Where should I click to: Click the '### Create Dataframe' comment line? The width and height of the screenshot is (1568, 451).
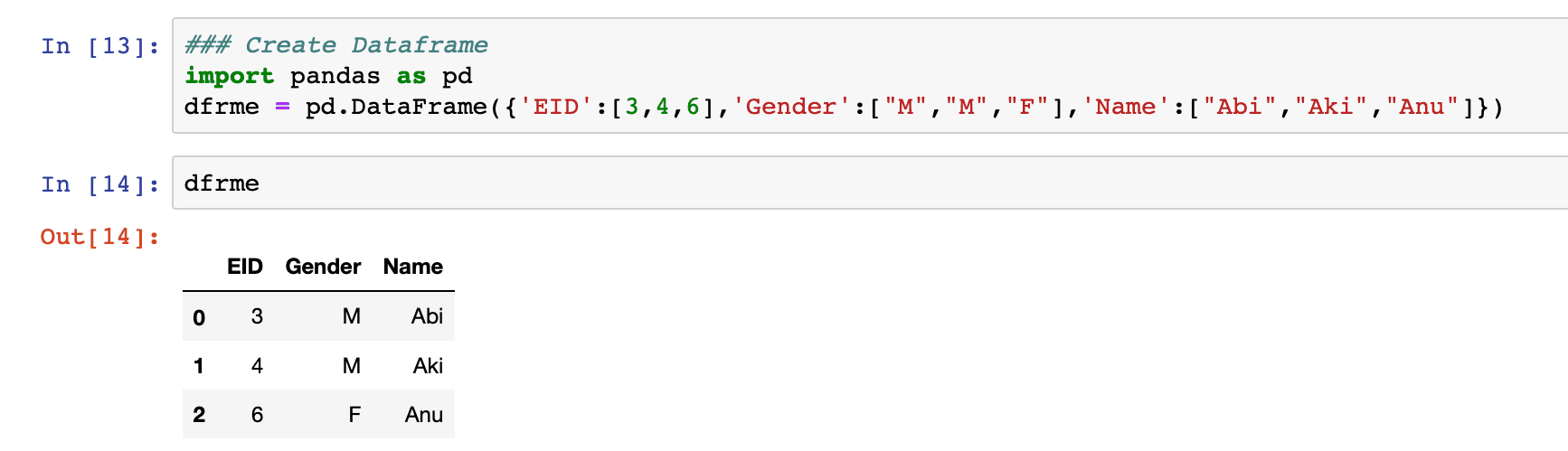pos(335,45)
